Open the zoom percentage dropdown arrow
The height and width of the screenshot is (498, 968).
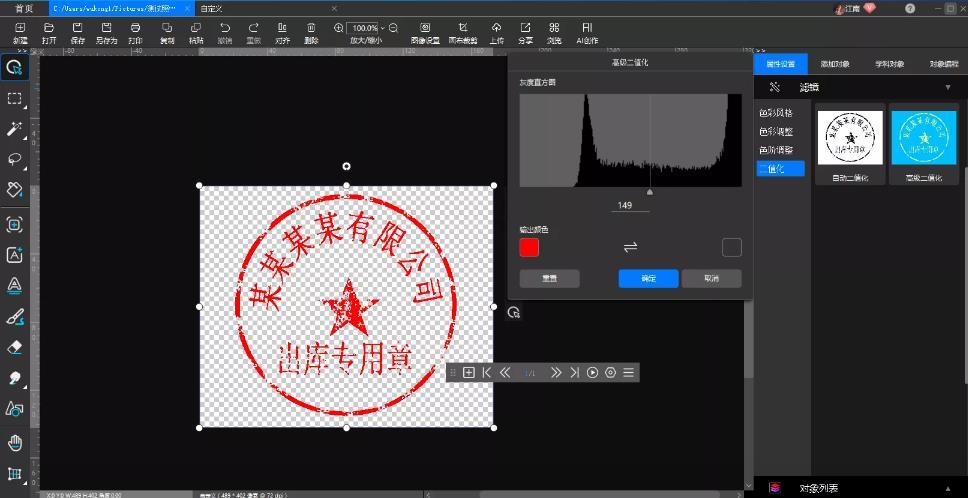(383, 28)
